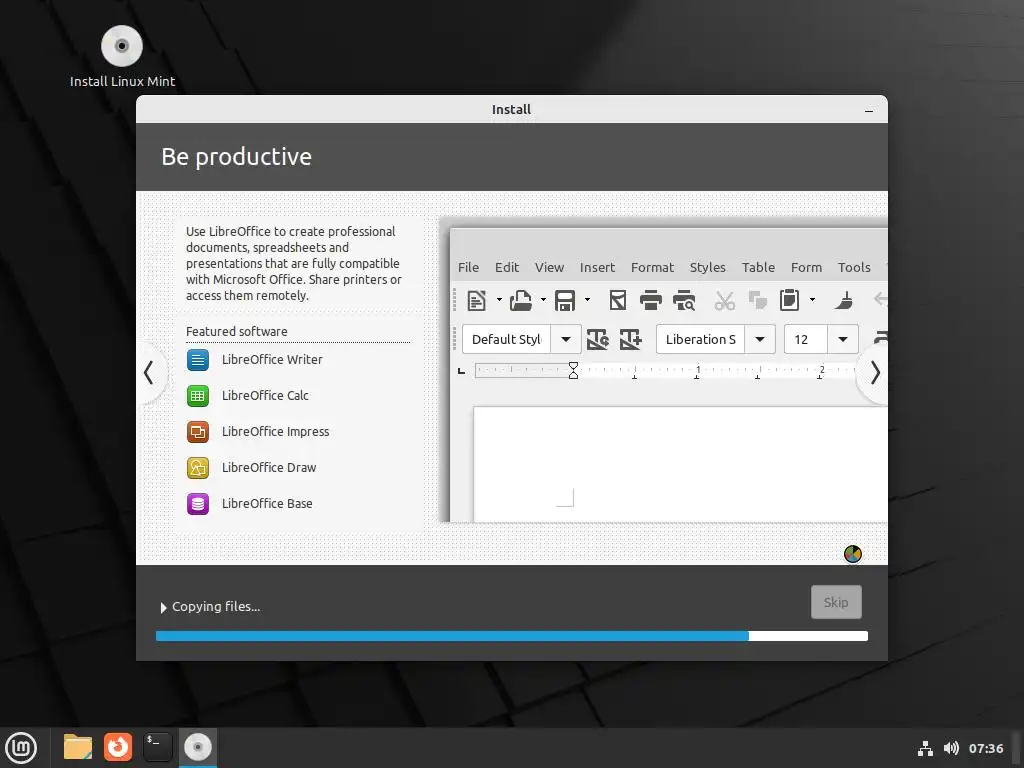Open the Tools menu in slideshow

[x=854, y=267]
